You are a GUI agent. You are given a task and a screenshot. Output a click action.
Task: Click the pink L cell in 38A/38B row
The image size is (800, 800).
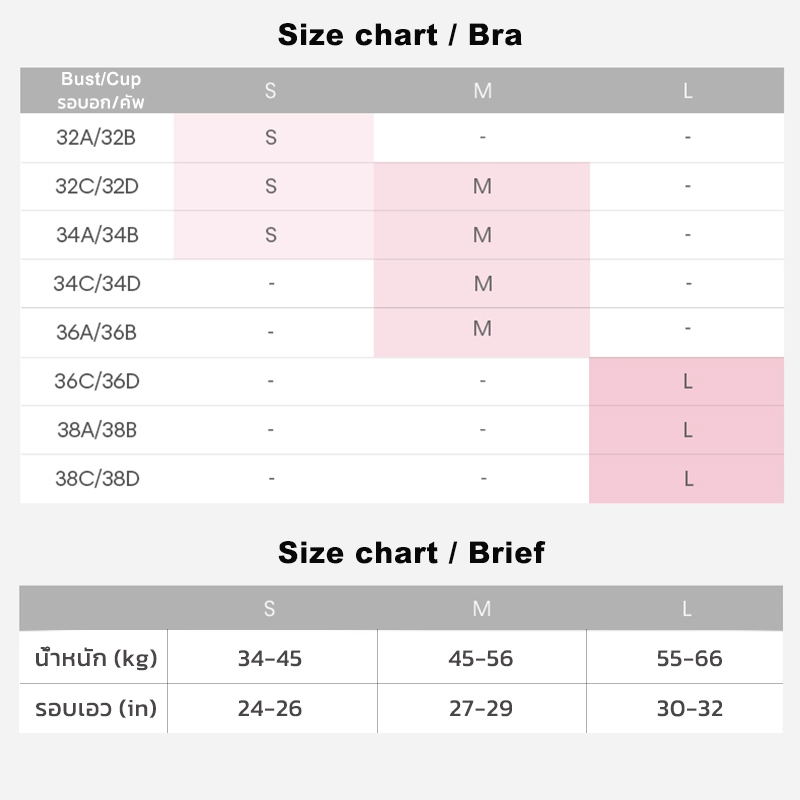[688, 430]
